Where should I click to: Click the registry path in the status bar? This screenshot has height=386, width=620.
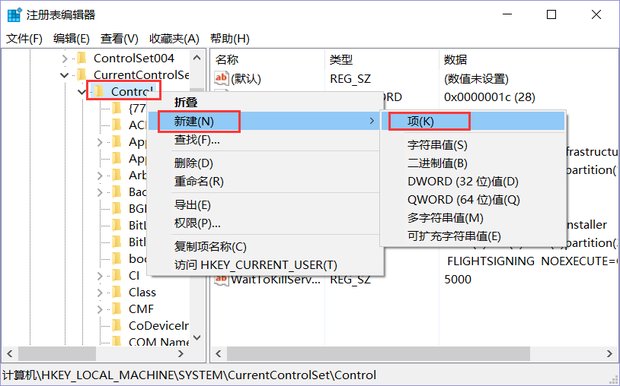189,375
